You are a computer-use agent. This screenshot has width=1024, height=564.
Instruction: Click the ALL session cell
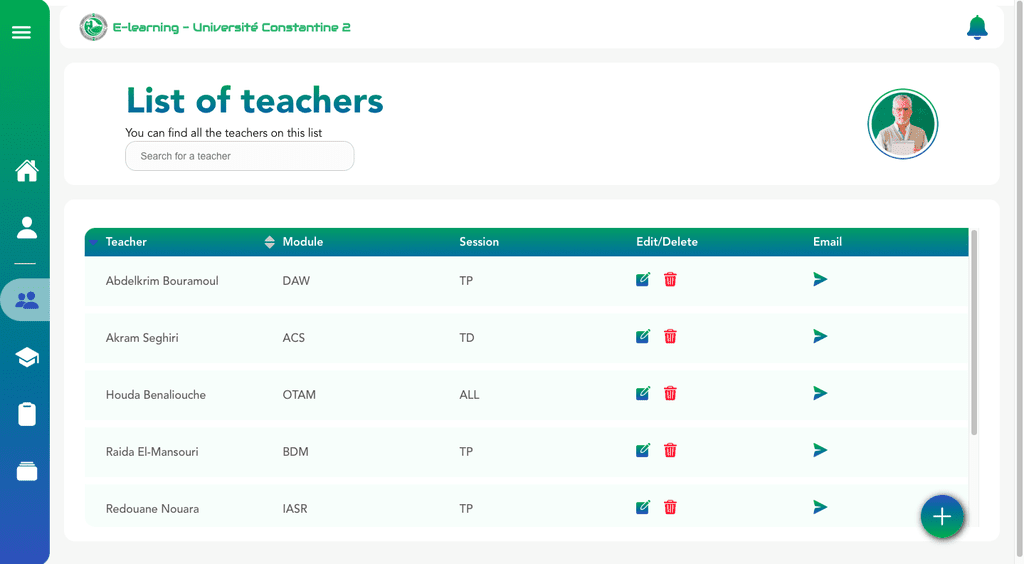coord(469,394)
